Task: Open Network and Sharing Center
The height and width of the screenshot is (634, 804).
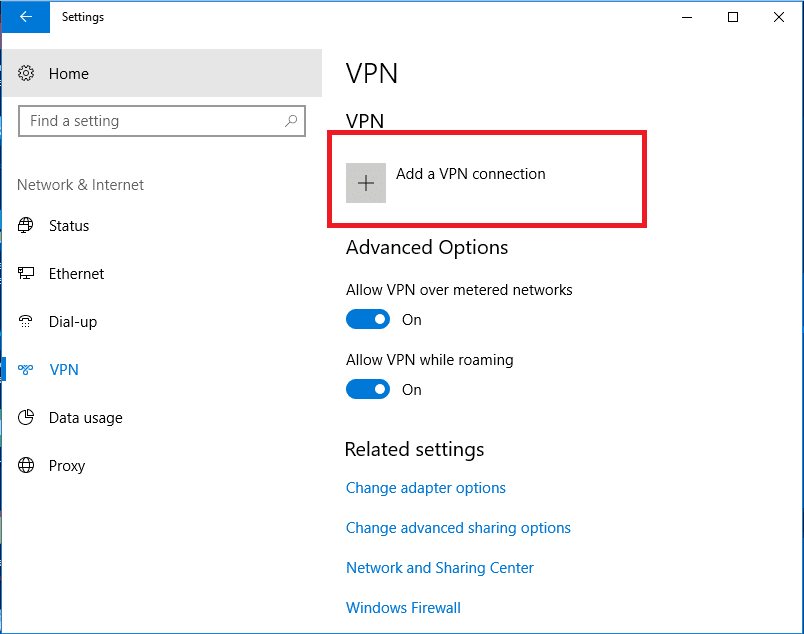Action: 440,568
